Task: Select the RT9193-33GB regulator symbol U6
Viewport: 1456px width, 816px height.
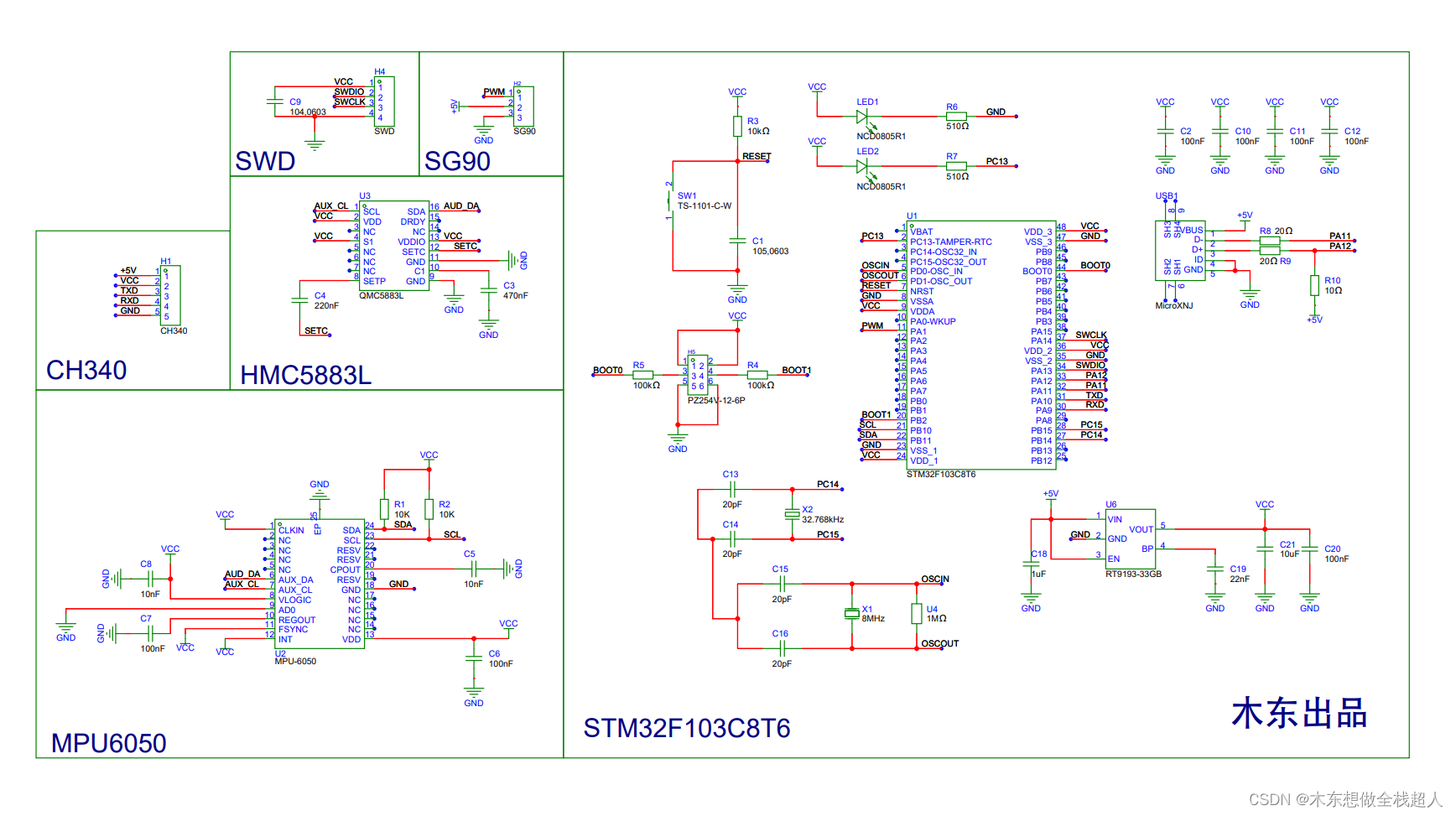Action: 1131,537
